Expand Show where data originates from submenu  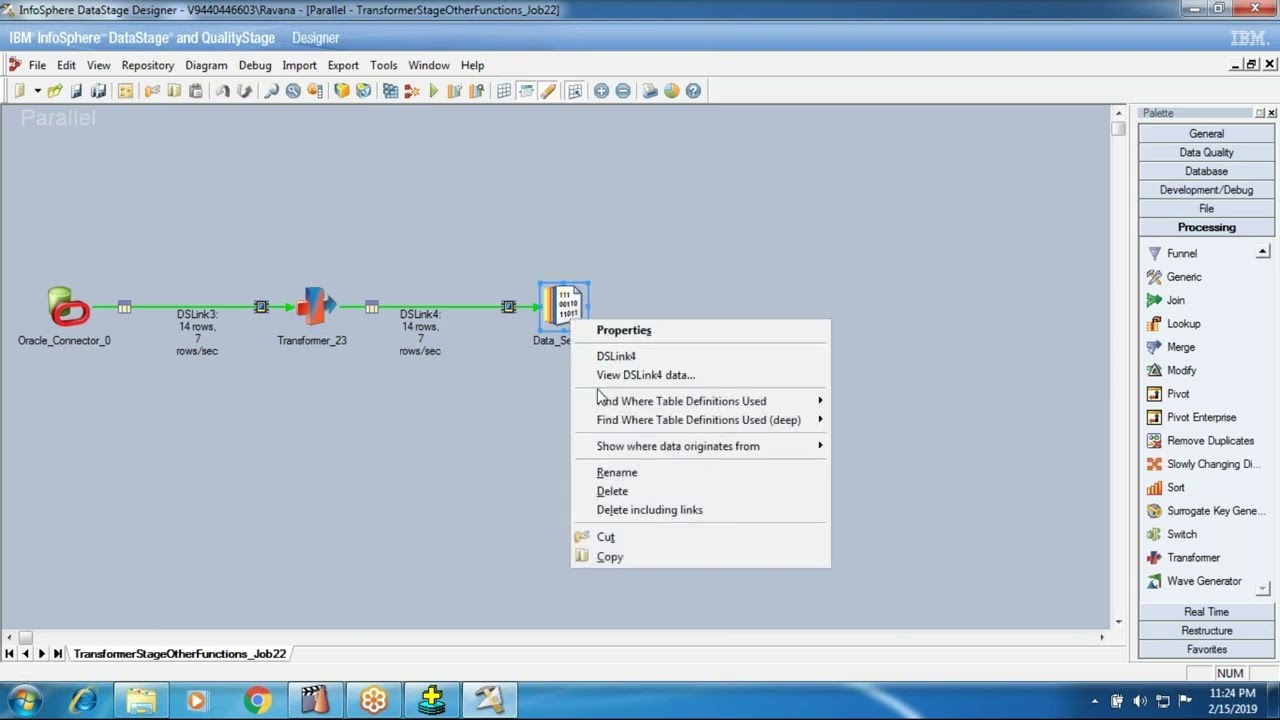(x=700, y=446)
